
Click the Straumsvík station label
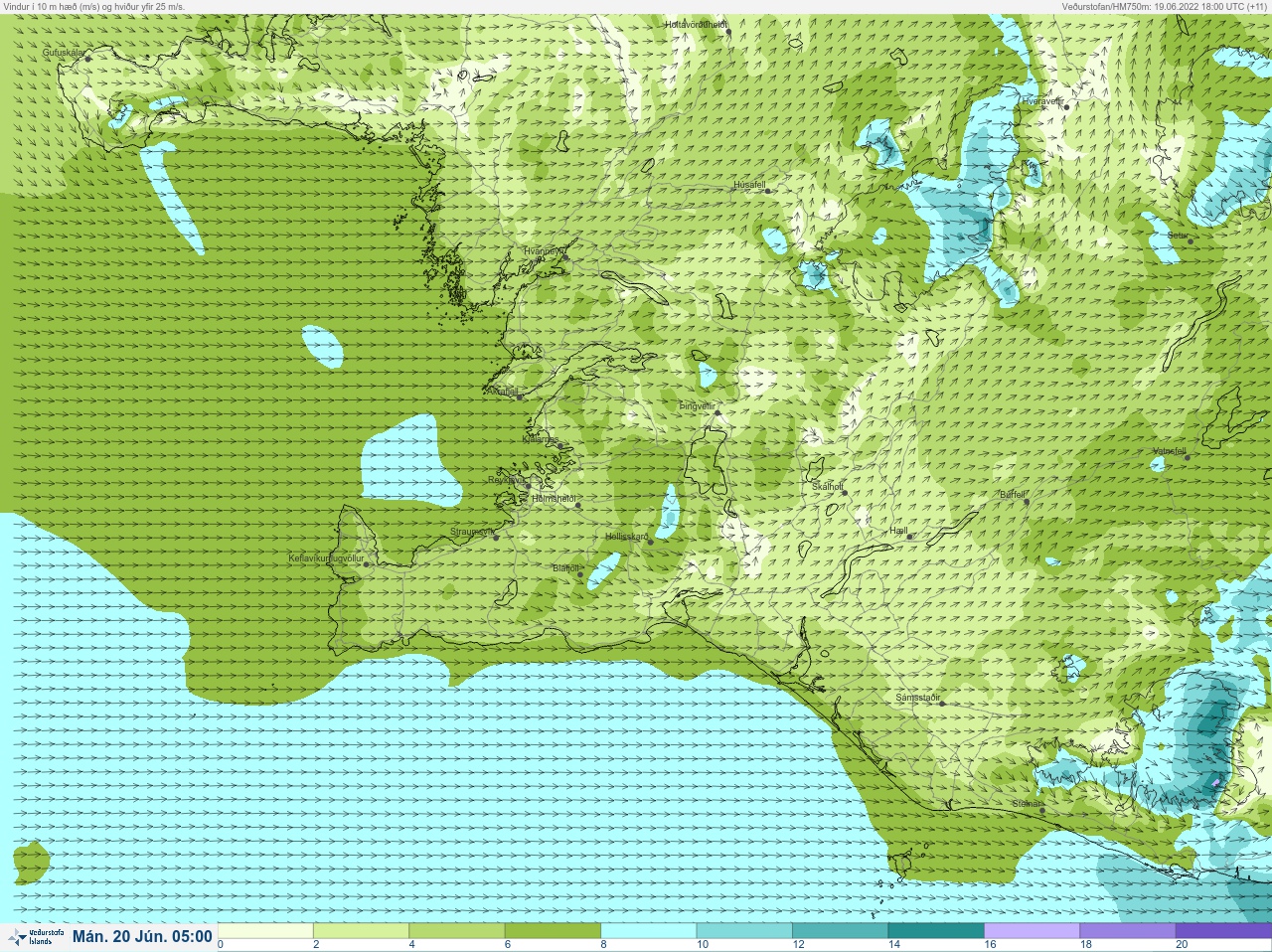point(472,532)
